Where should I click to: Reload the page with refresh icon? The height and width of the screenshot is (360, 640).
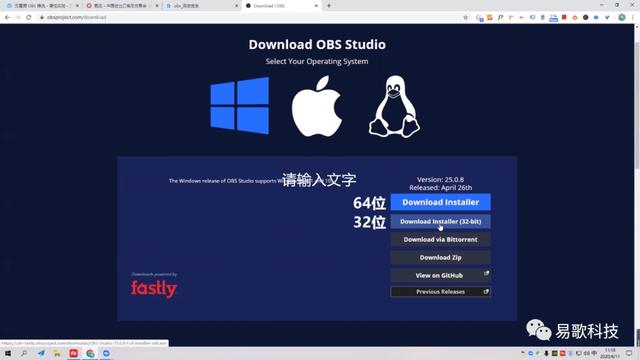[x=29, y=17]
